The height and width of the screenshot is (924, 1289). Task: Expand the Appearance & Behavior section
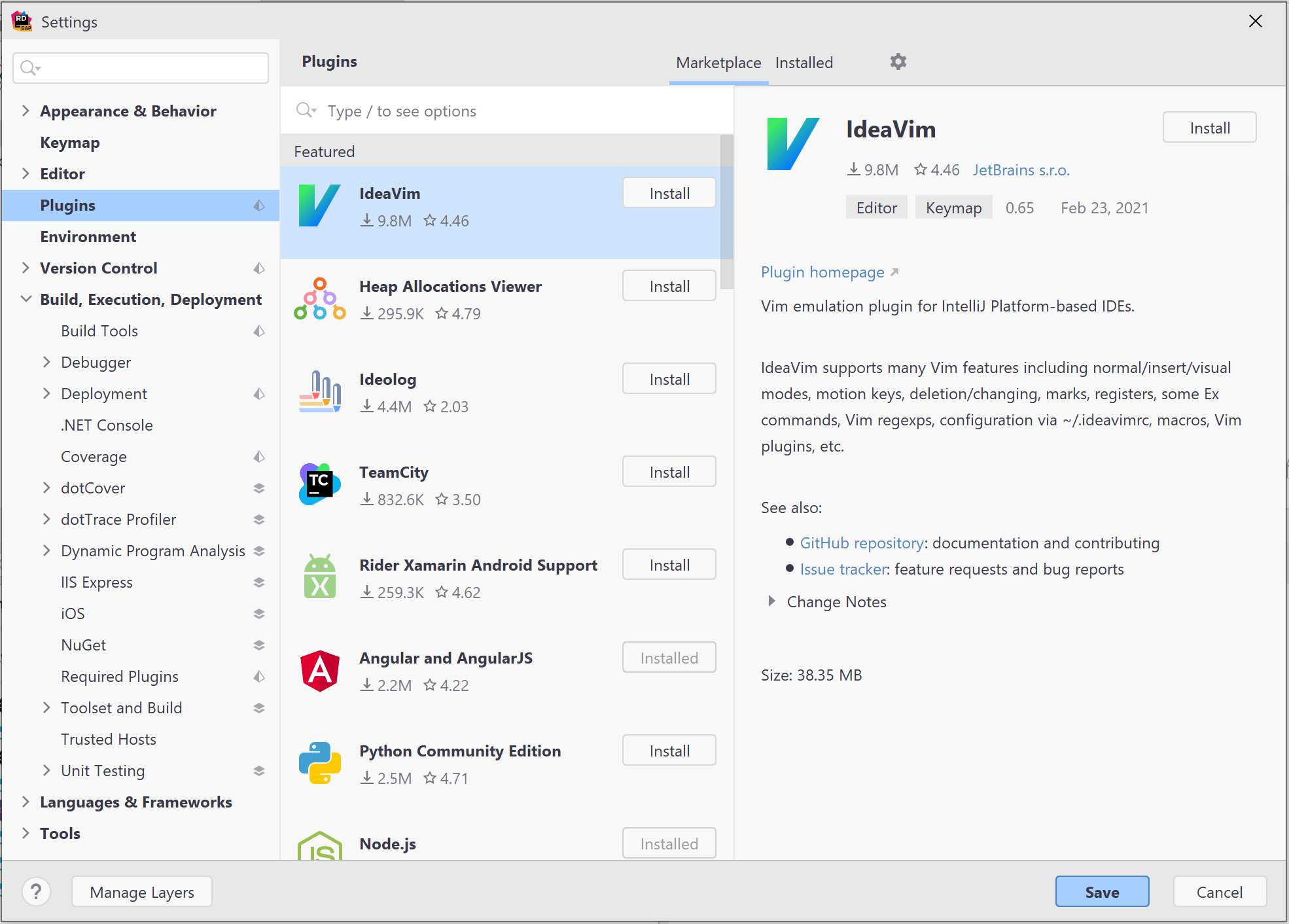pyautogui.click(x=26, y=111)
